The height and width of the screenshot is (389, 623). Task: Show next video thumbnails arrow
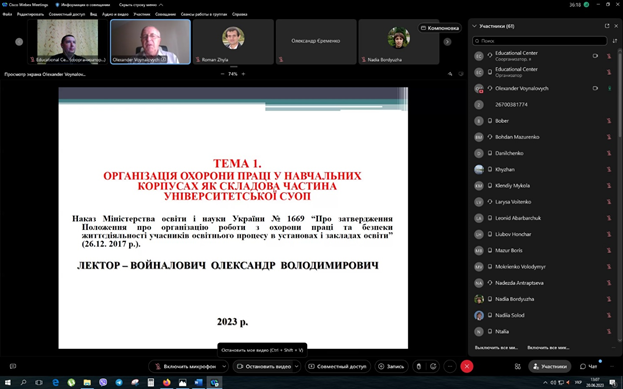(x=447, y=42)
